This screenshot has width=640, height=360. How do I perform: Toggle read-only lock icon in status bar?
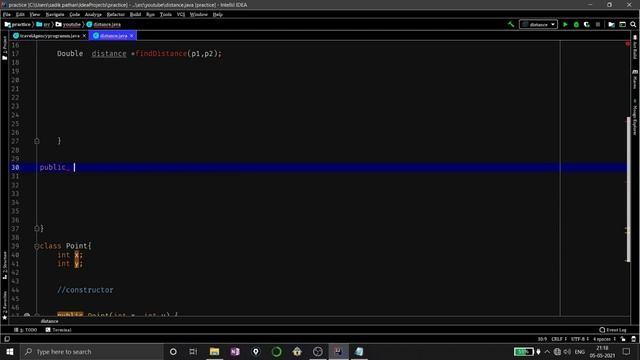(623, 339)
